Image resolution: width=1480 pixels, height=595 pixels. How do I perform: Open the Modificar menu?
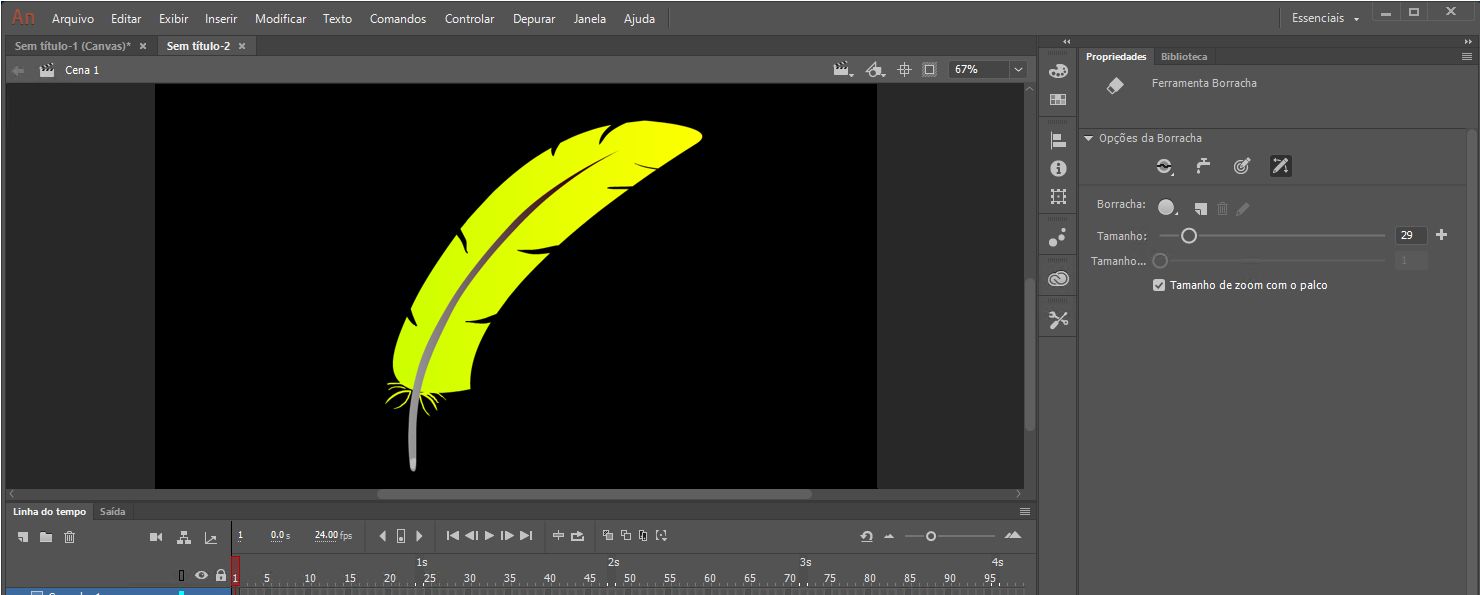[x=280, y=19]
